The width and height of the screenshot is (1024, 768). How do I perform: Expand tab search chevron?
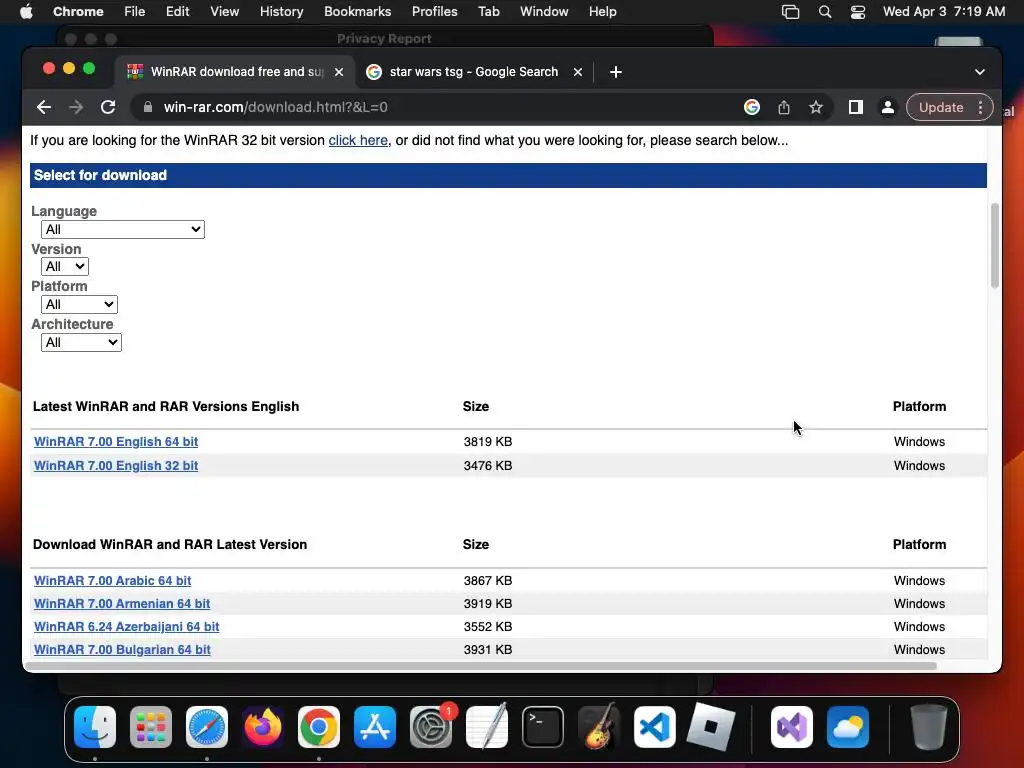tap(980, 72)
